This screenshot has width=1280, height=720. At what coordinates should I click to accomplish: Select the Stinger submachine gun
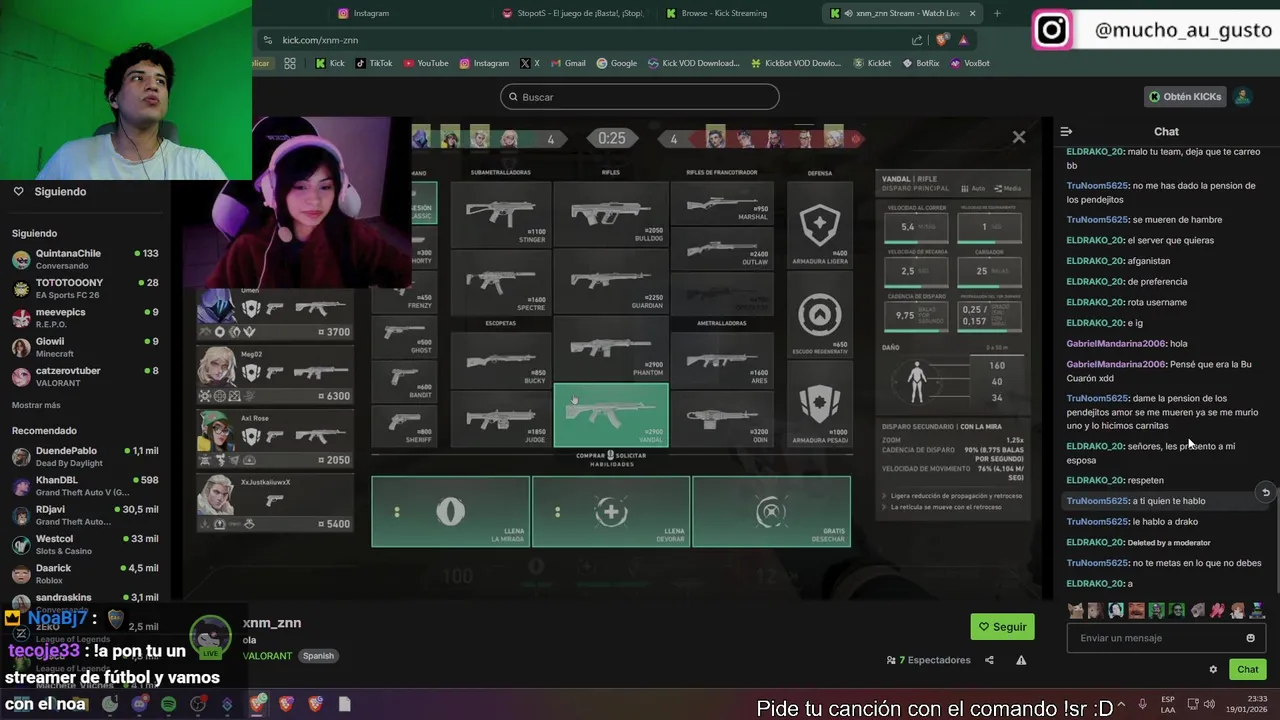pyautogui.click(x=500, y=214)
